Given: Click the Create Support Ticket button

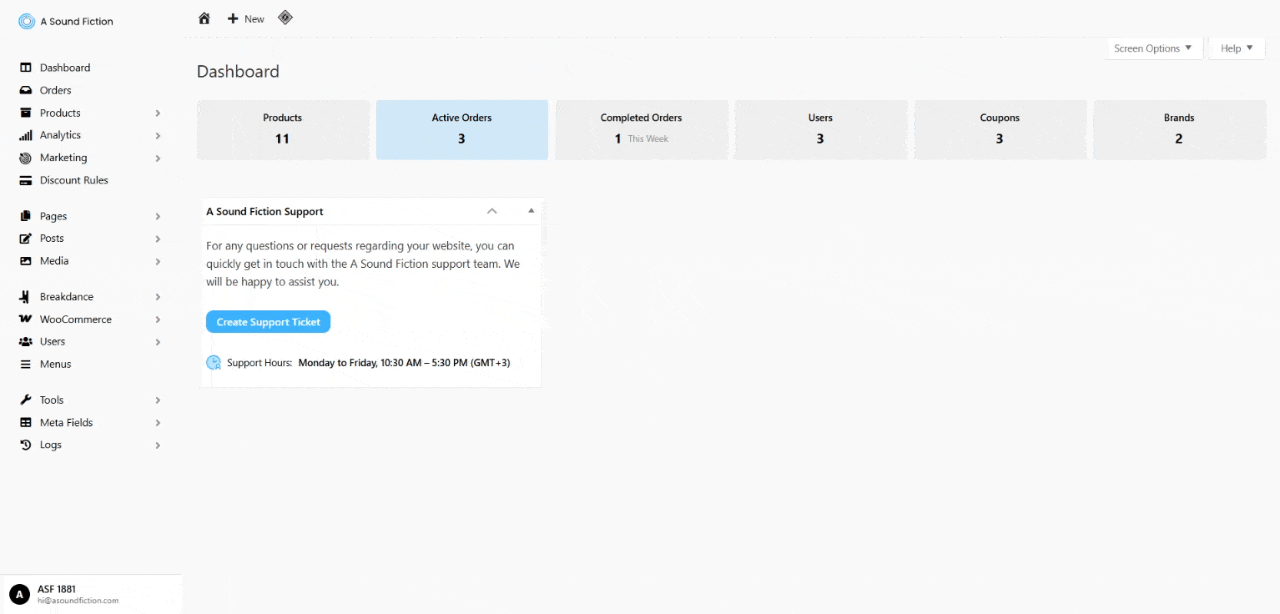Looking at the screenshot, I should click(x=267, y=321).
